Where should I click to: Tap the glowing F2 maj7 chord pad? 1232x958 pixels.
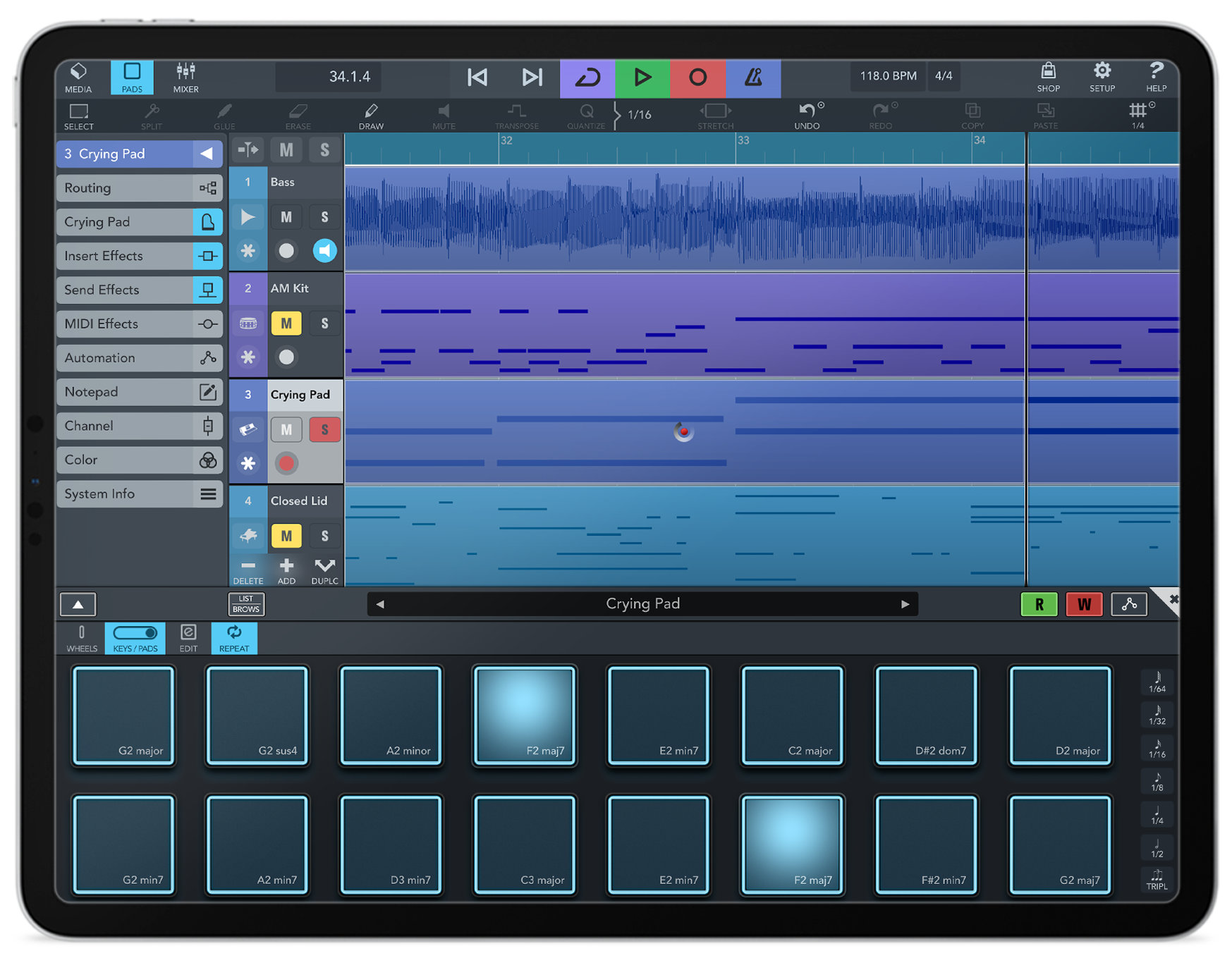525,715
